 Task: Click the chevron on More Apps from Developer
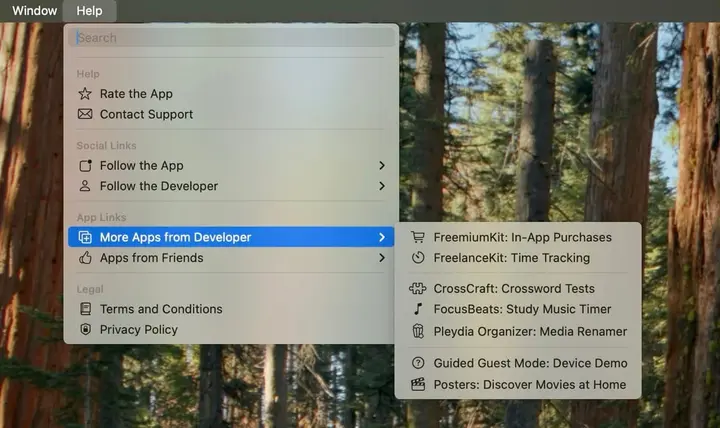point(382,237)
